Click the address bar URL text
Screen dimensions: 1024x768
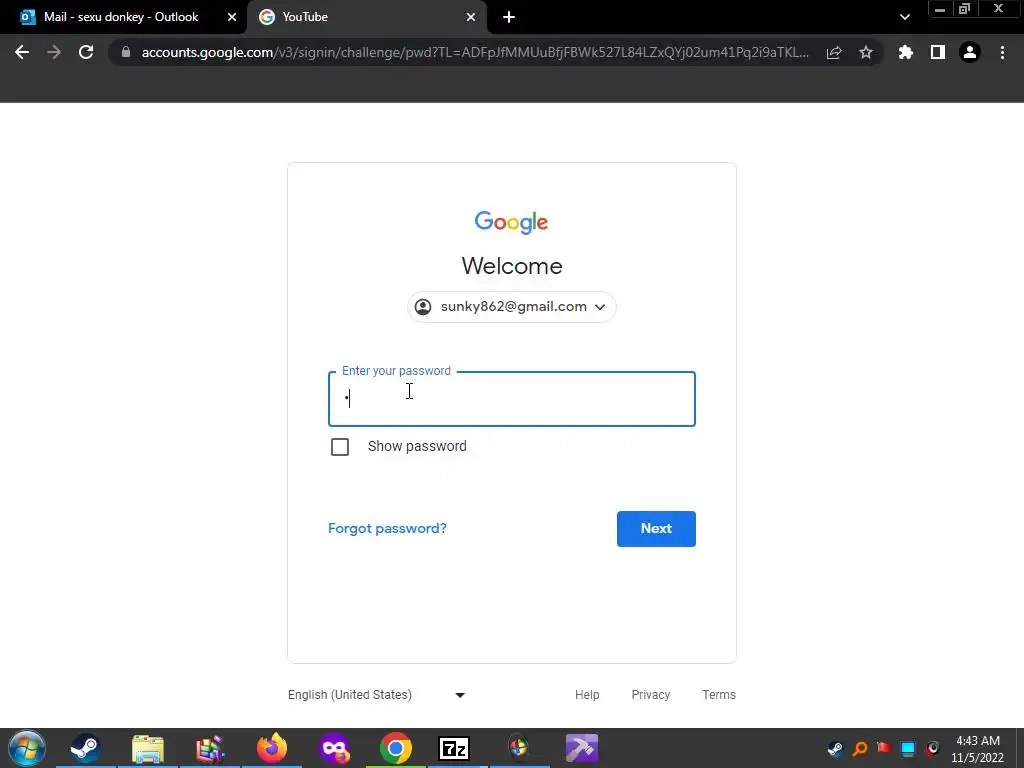point(475,52)
